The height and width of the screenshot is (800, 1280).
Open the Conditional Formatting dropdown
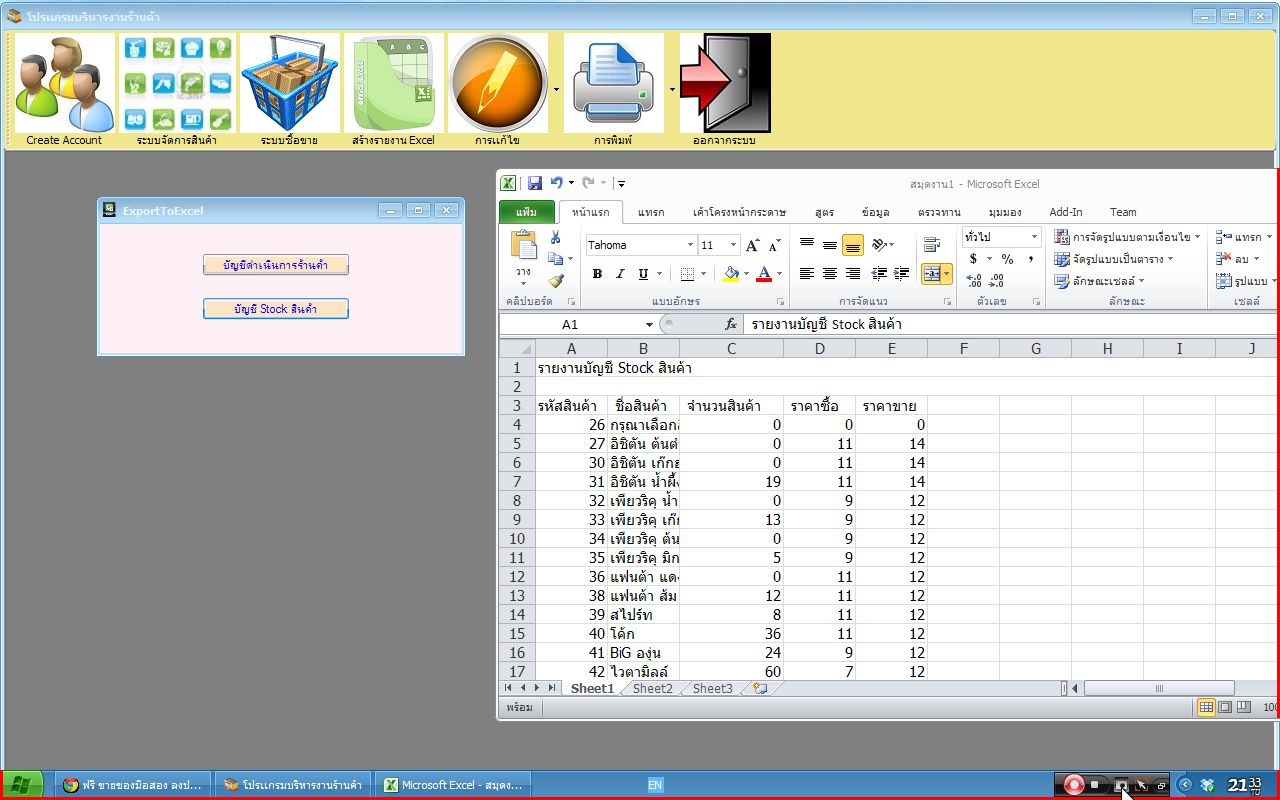[1126, 237]
